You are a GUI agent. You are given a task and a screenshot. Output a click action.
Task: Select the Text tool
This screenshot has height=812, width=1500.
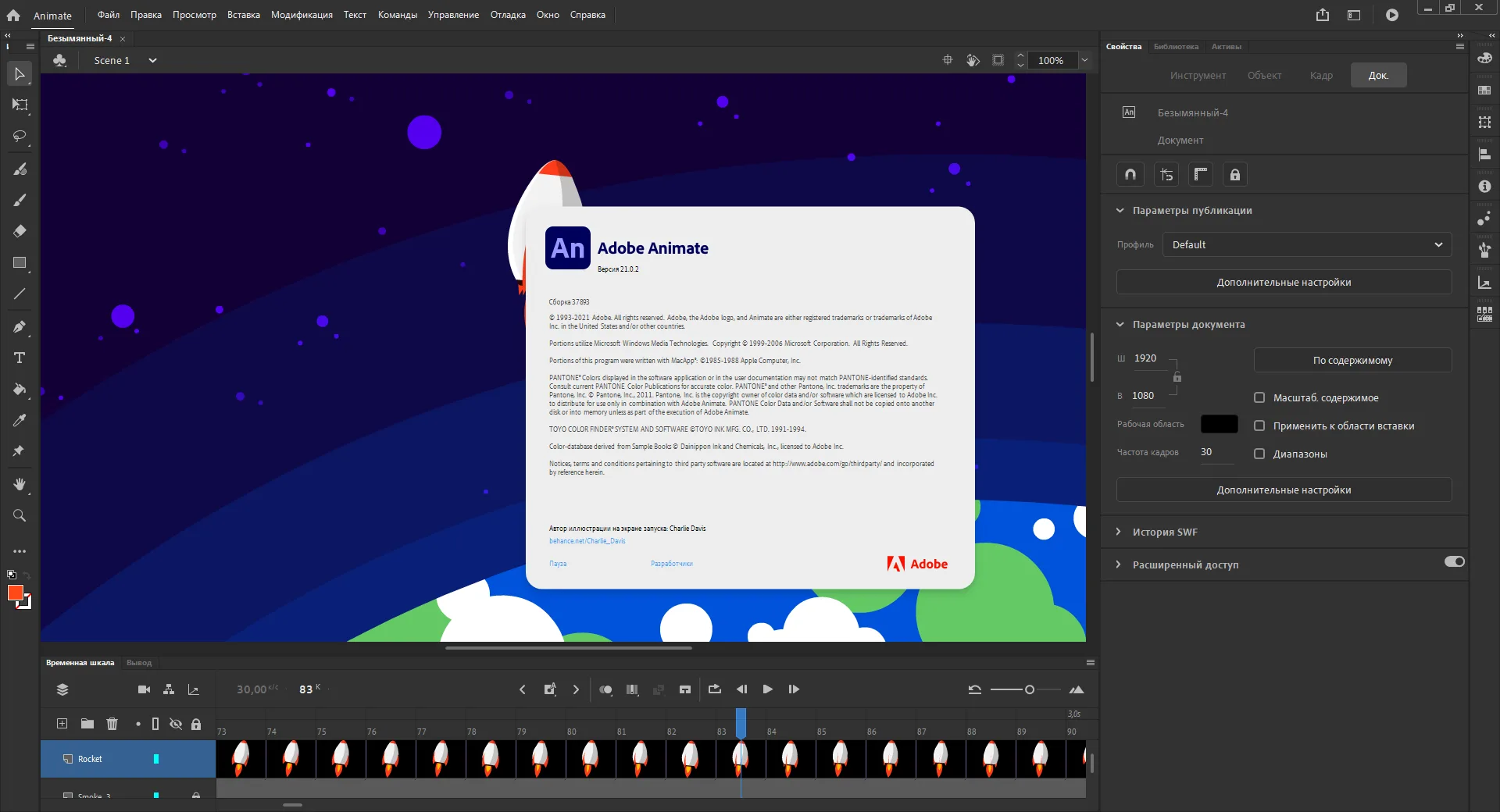pyautogui.click(x=20, y=358)
